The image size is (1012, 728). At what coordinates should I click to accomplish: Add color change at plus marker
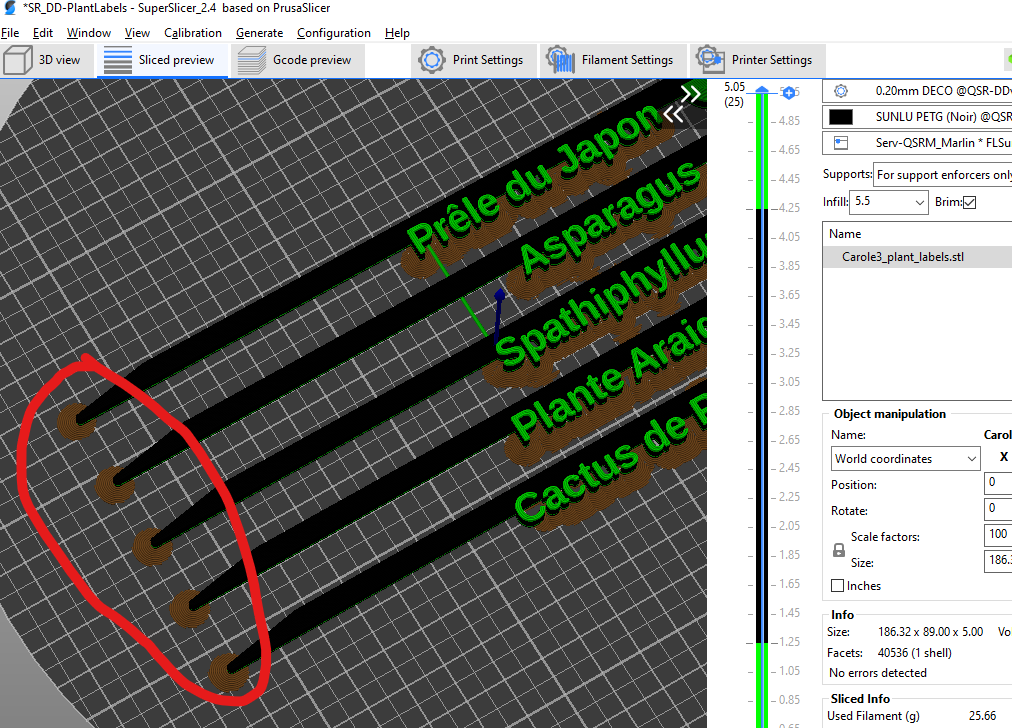pyautogui.click(x=788, y=93)
